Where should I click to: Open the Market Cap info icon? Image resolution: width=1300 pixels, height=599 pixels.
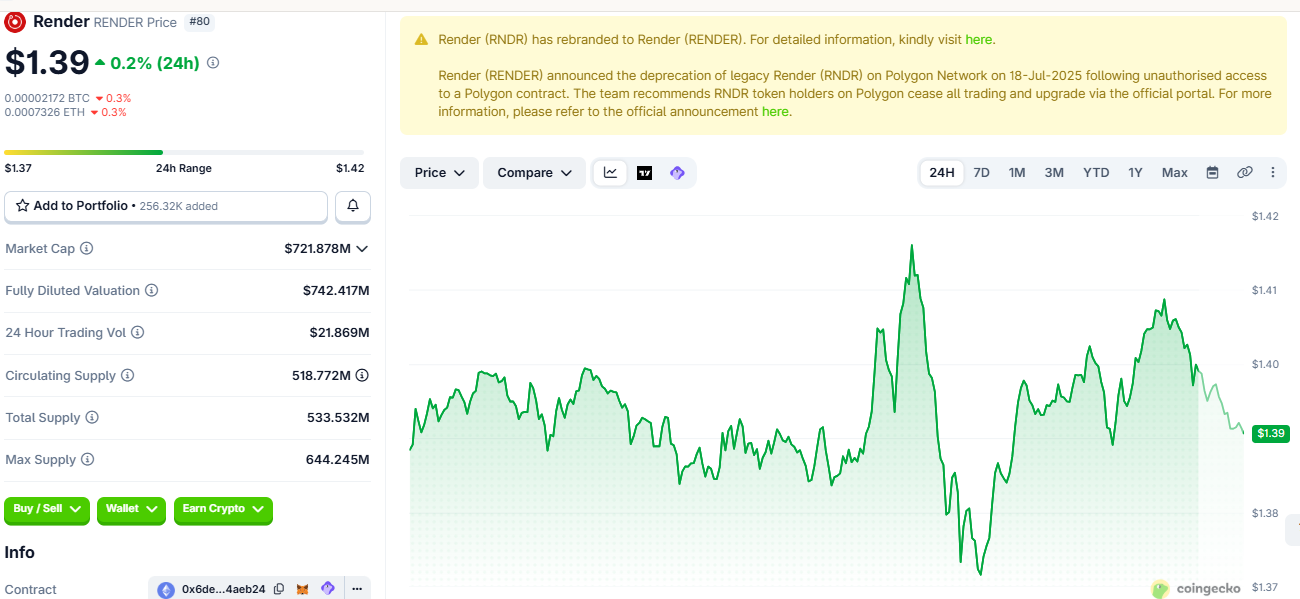[x=87, y=248]
